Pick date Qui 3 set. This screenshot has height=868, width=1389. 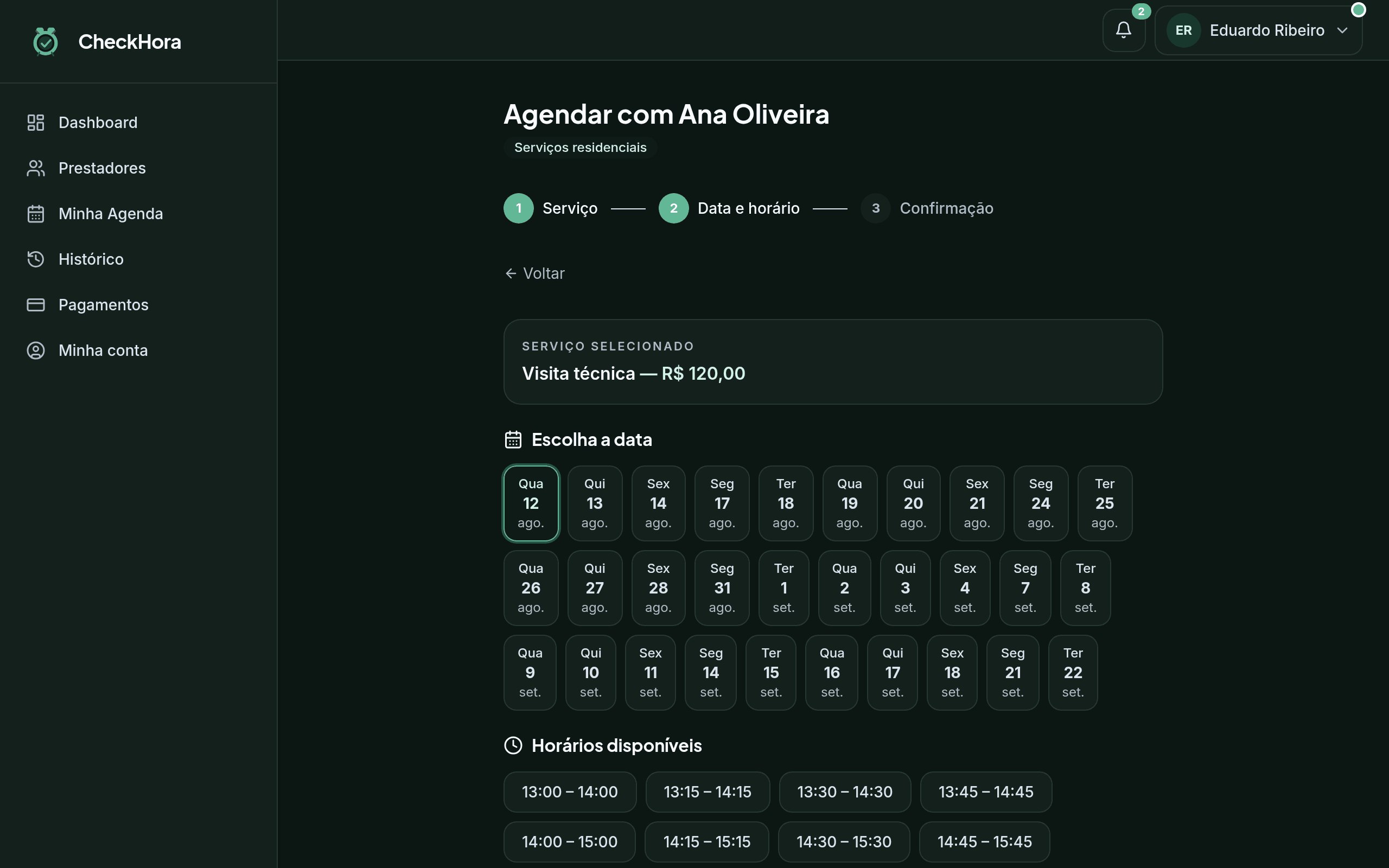[x=905, y=588]
